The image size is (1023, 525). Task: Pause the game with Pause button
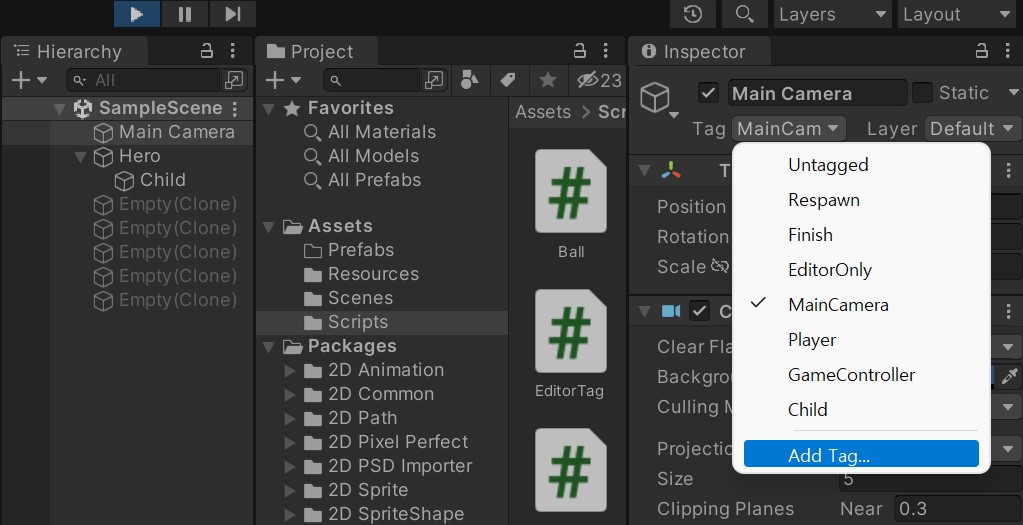185,14
